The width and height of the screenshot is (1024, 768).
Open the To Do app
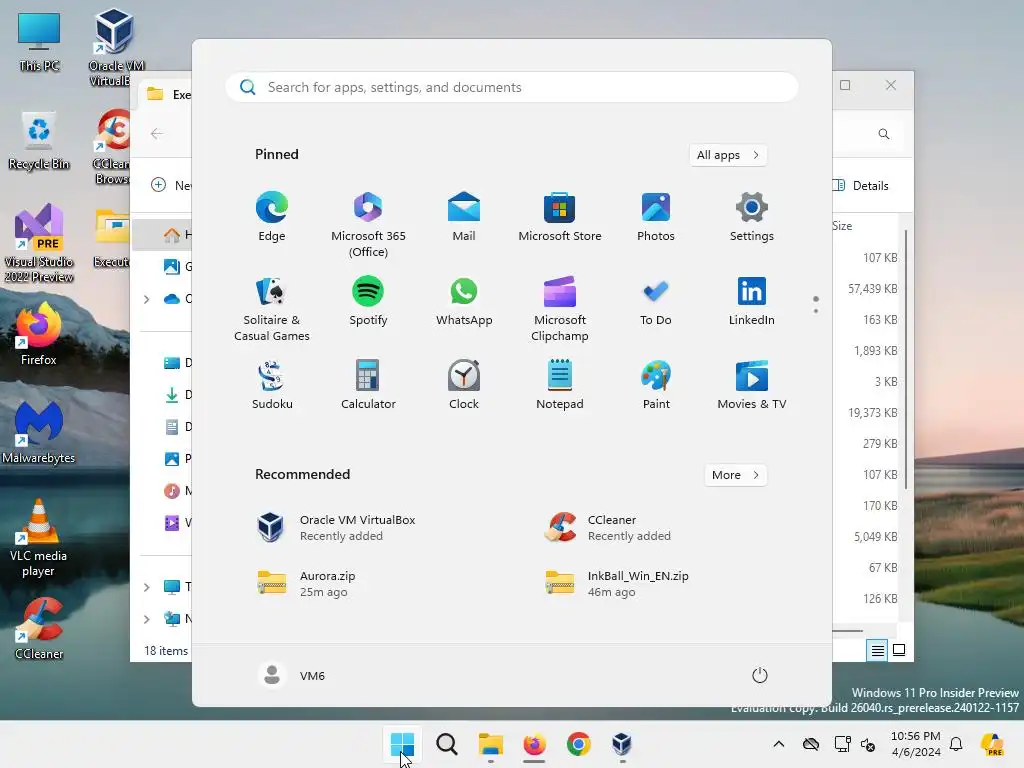[x=656, y=301]
